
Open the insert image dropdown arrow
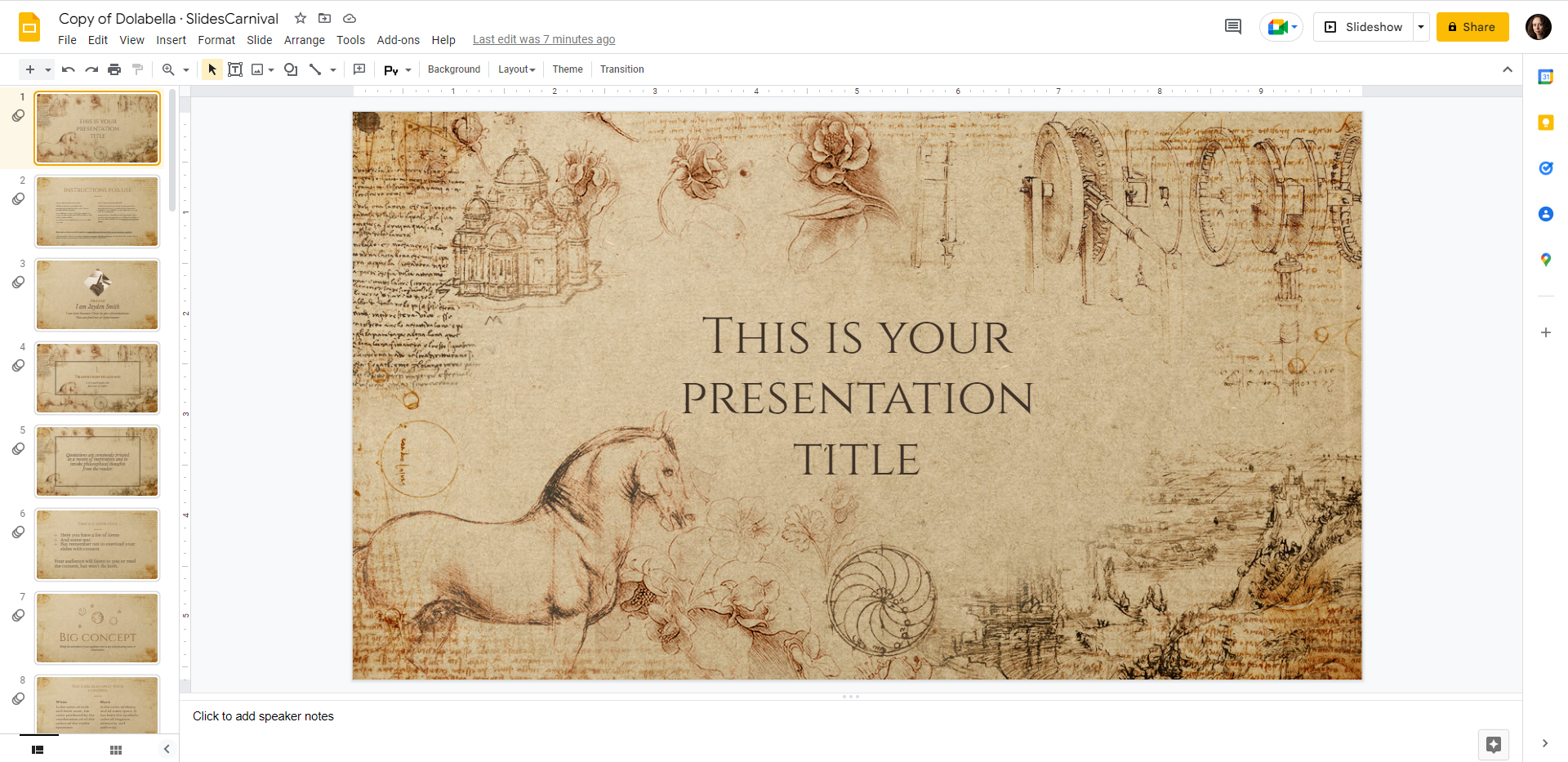(x=271, y=69)
